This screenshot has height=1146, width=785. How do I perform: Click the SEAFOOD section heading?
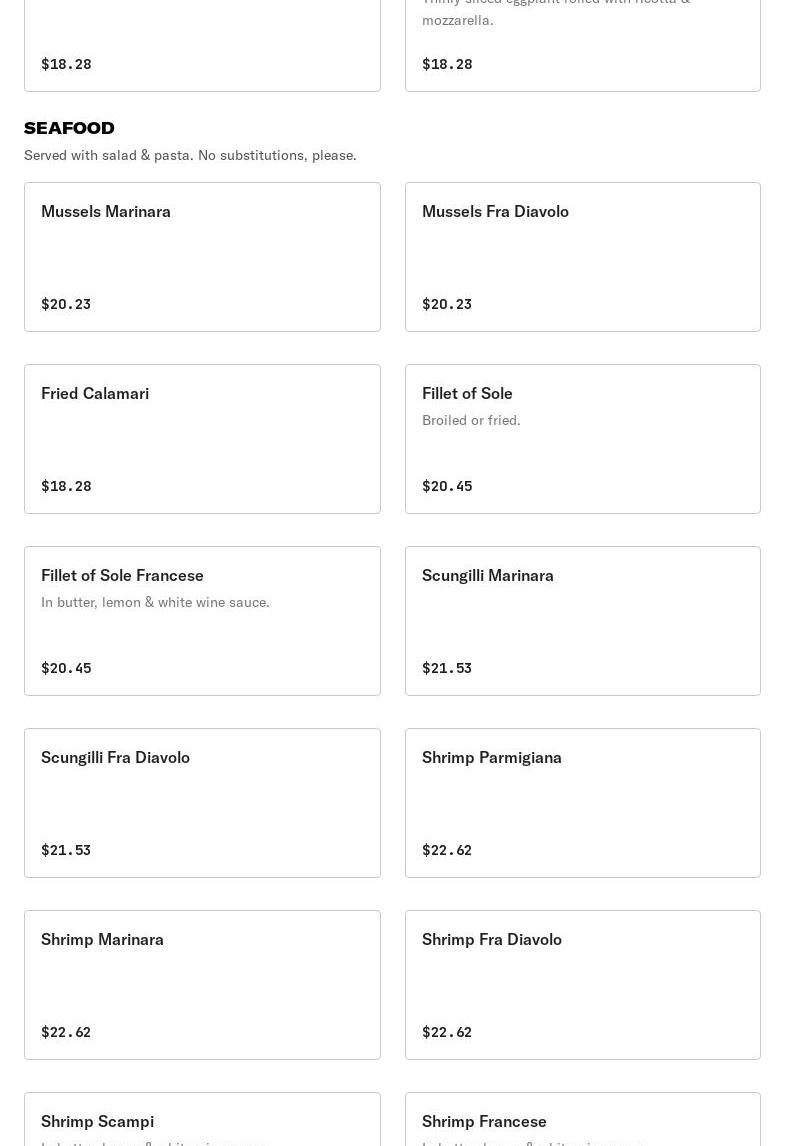(x=69, y=128)
